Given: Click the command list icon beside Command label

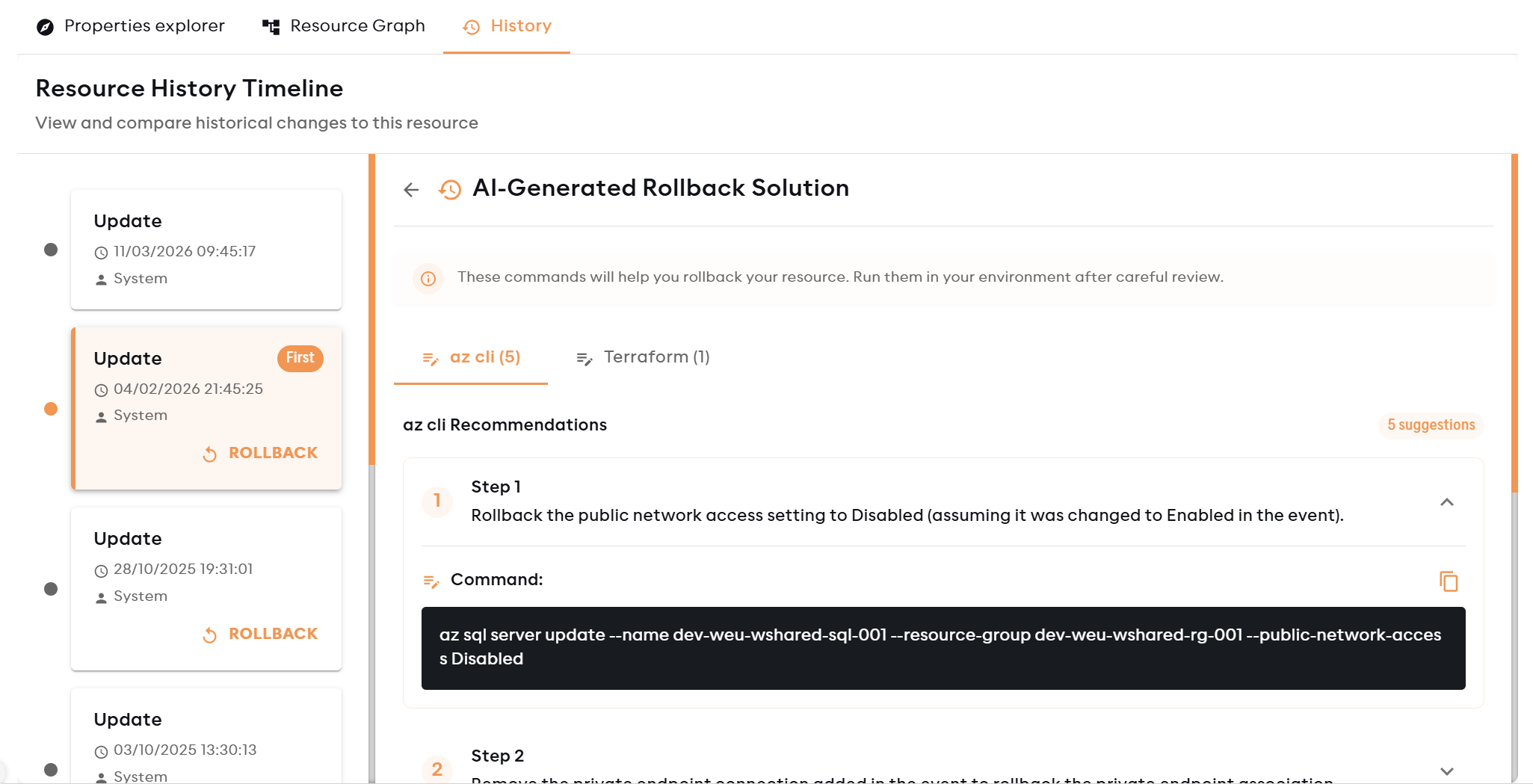Looking at the screenshot, I should pyautogui.click(x=430, y=580).
